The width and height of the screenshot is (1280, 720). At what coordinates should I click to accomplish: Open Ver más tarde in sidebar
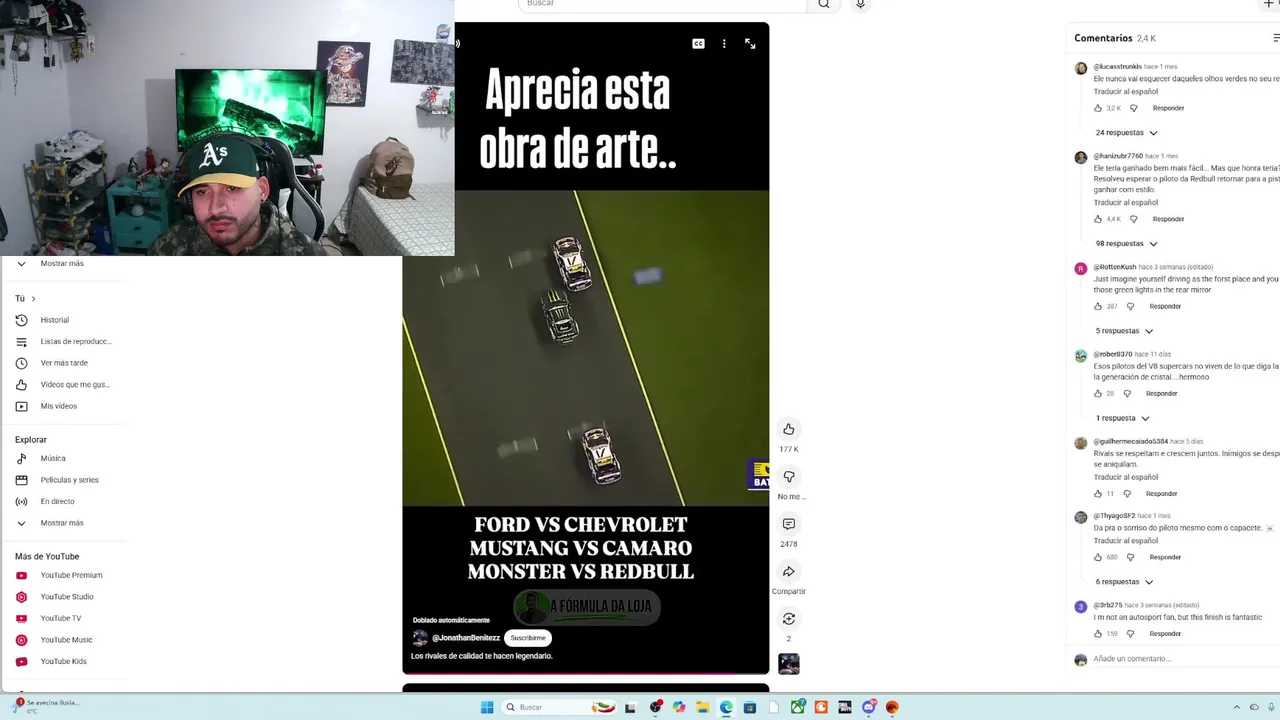(x=63, y=363)
